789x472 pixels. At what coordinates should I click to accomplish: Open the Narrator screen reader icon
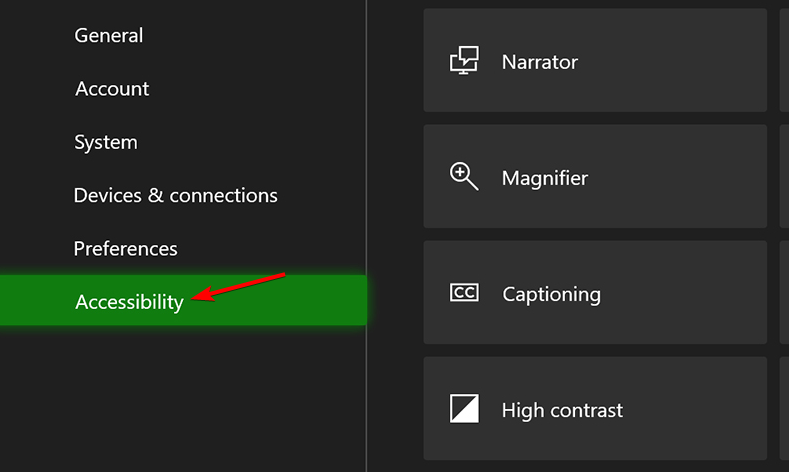[x=464, y=61]
